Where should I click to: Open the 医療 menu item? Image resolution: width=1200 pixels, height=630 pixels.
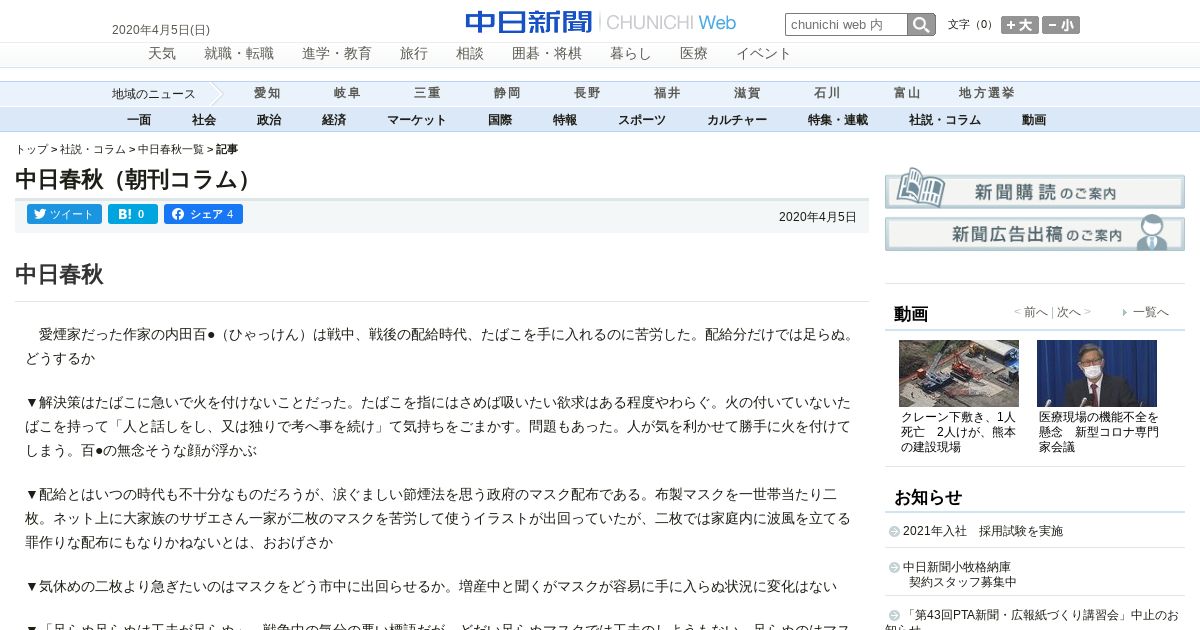pyautogui.click(x=694, y=54)
